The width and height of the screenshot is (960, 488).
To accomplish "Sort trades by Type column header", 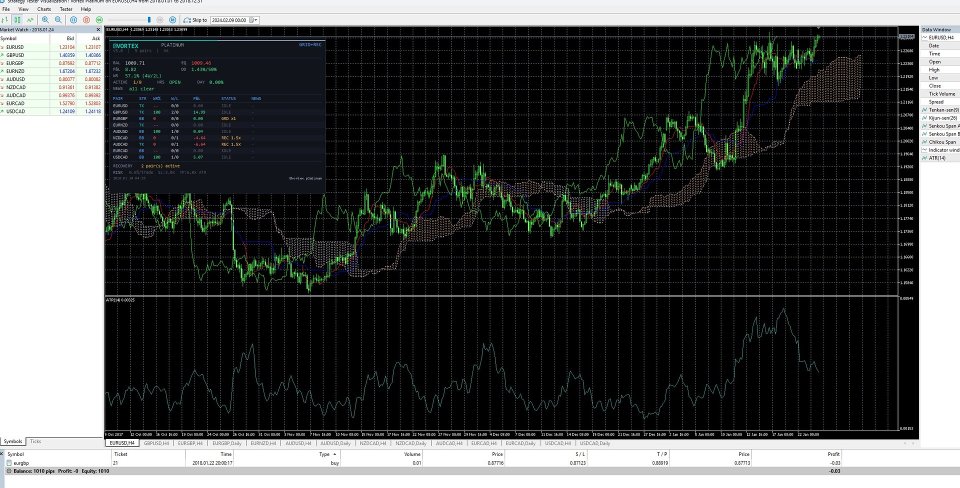I will (x=324, y=454).
